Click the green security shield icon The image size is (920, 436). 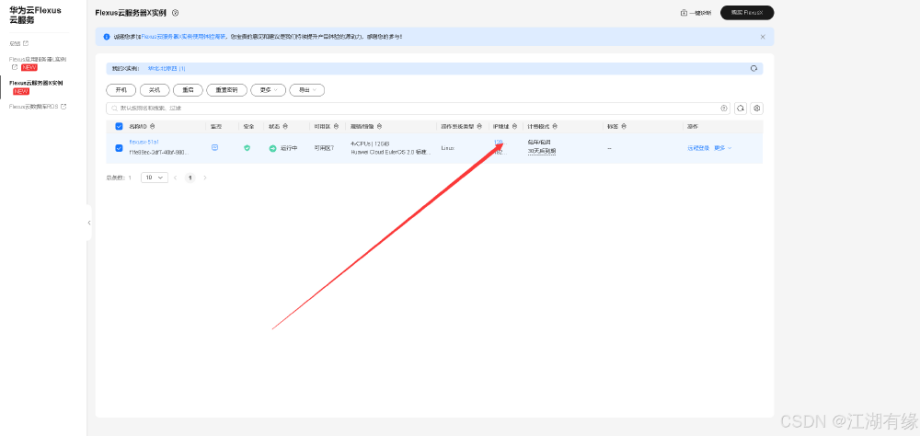[x=247, y=148]
